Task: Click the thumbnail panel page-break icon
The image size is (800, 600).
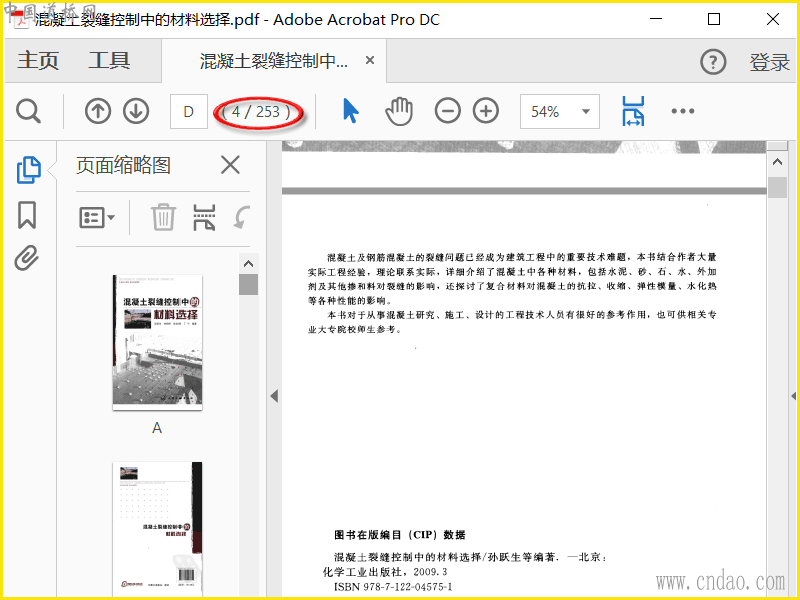Action: (204, 217)
